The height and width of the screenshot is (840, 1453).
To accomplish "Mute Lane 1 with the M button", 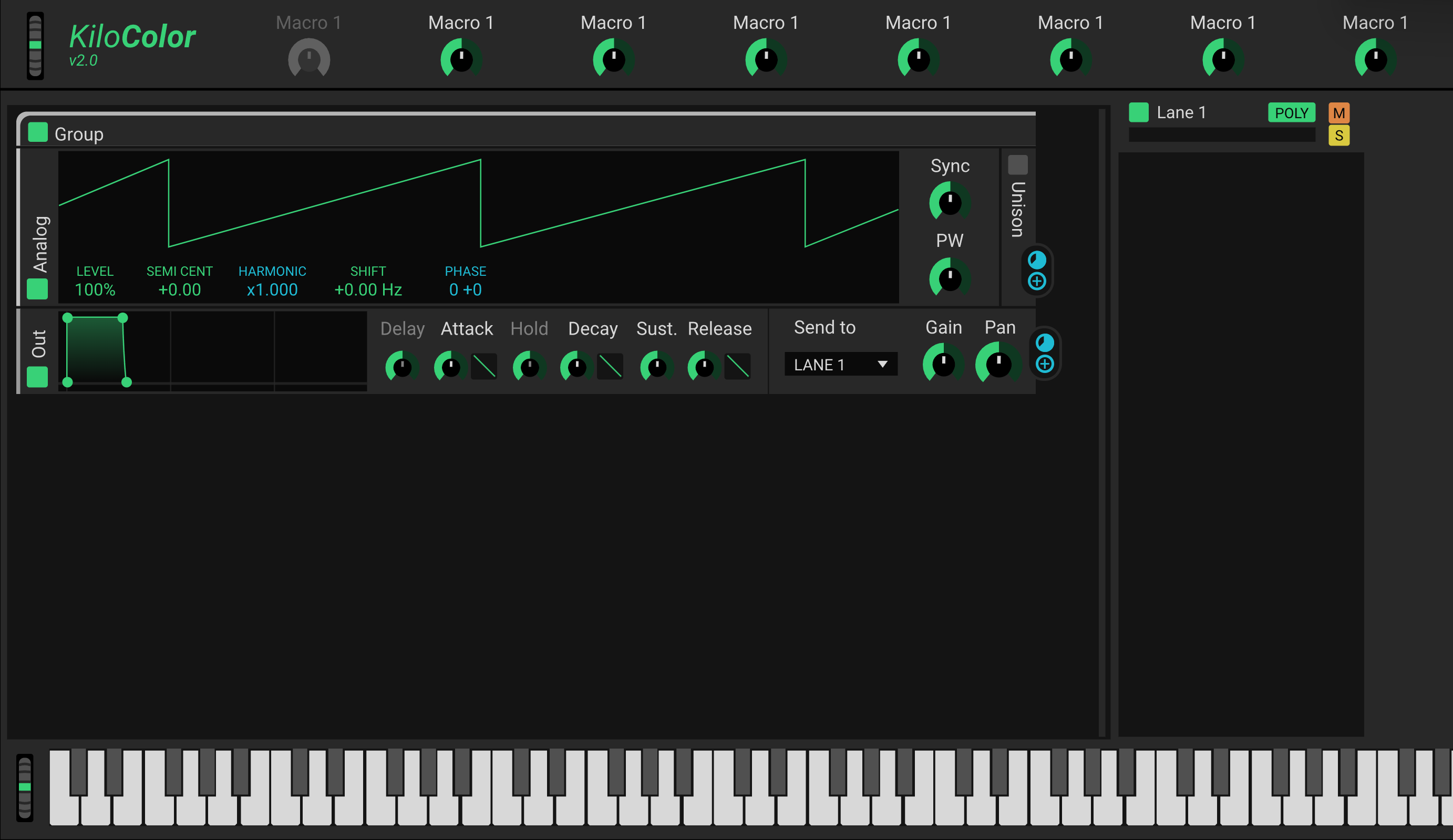I will [x=1338, y=113].
